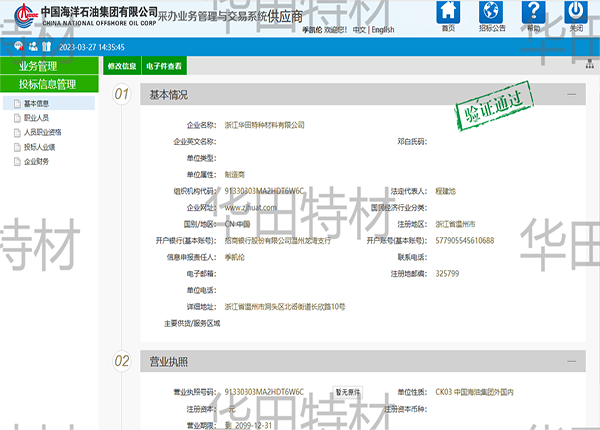Click the message bubble icon in blue bar
Image resolution: width=600 pixels, height=430 pixels.
pos(19,47)
